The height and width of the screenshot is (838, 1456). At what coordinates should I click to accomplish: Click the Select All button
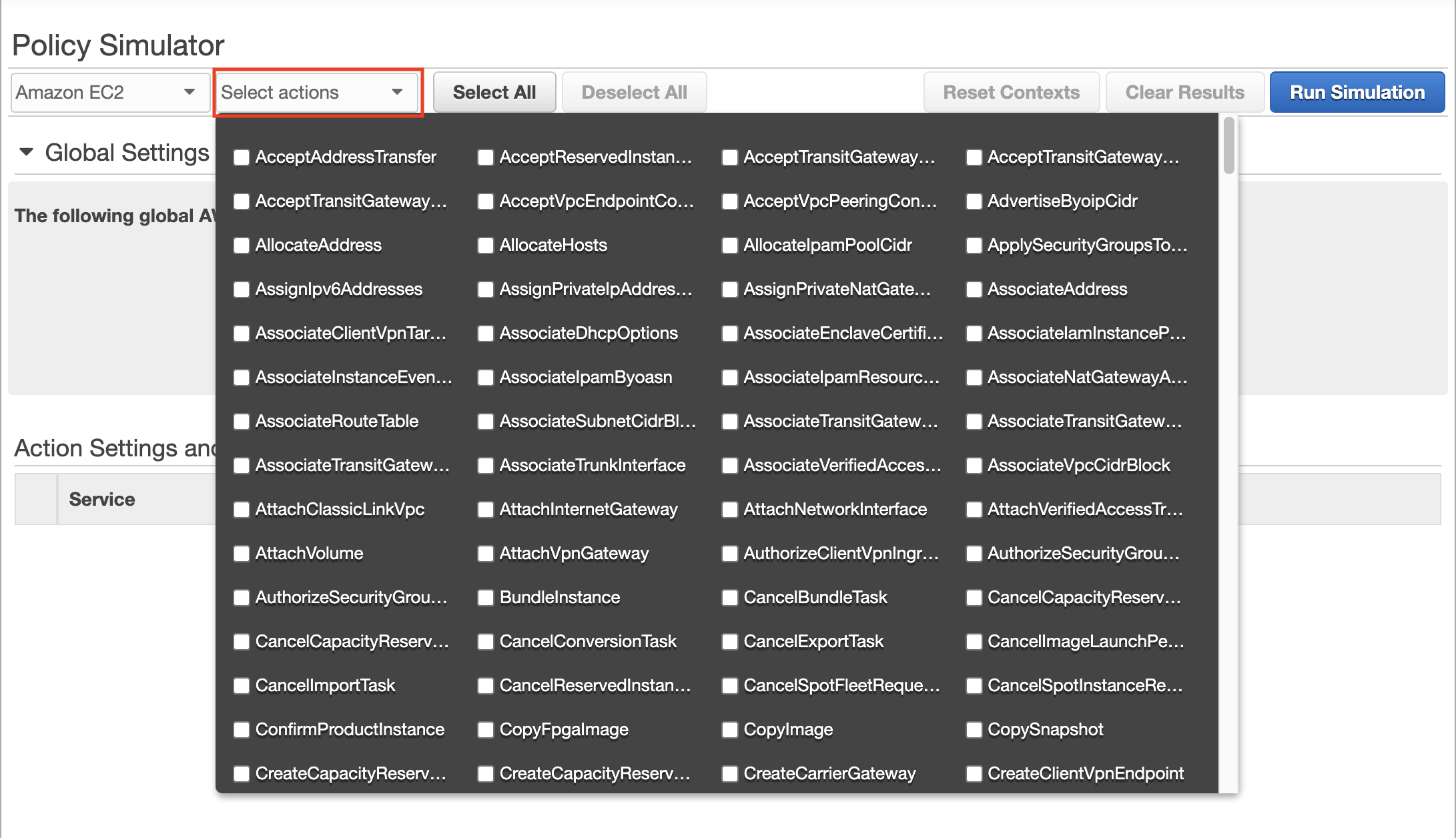(494, 92)
